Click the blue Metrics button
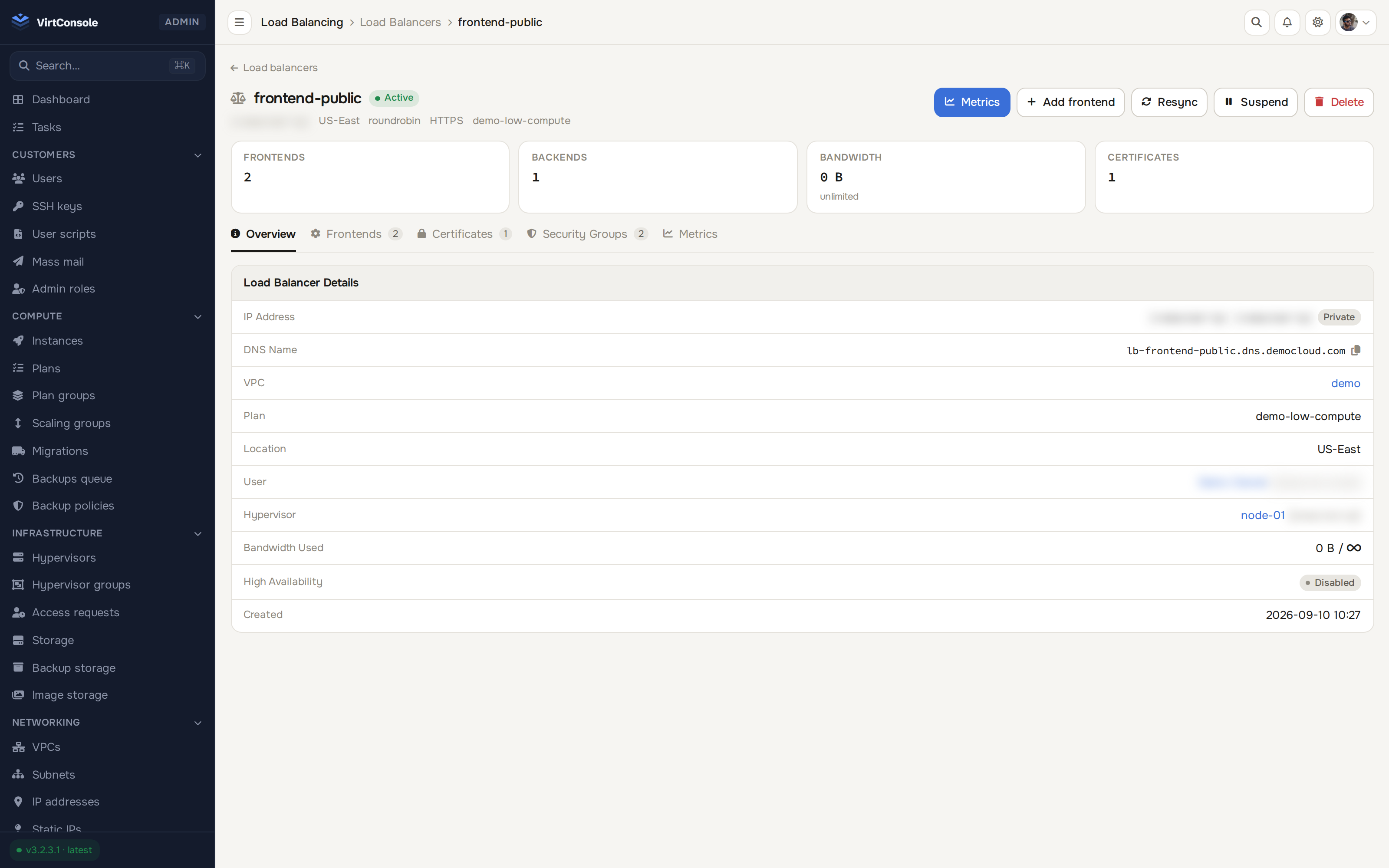The height and width of the screenshot is (868, 1389). (972, 102)
